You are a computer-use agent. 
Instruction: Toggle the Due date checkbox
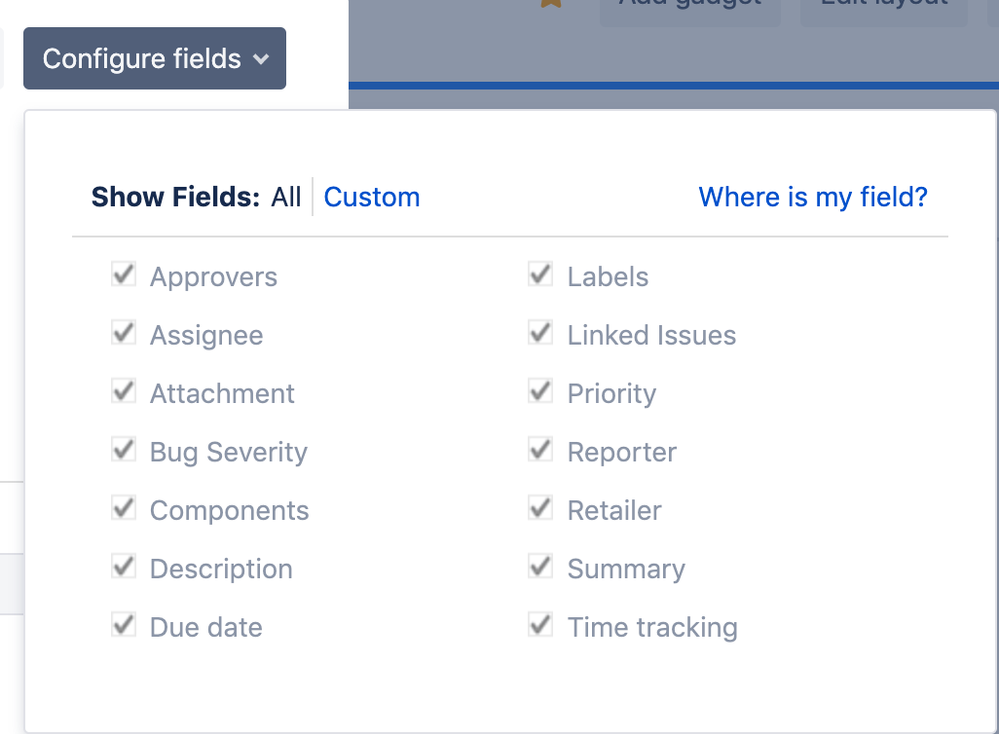tap(124, 626)
